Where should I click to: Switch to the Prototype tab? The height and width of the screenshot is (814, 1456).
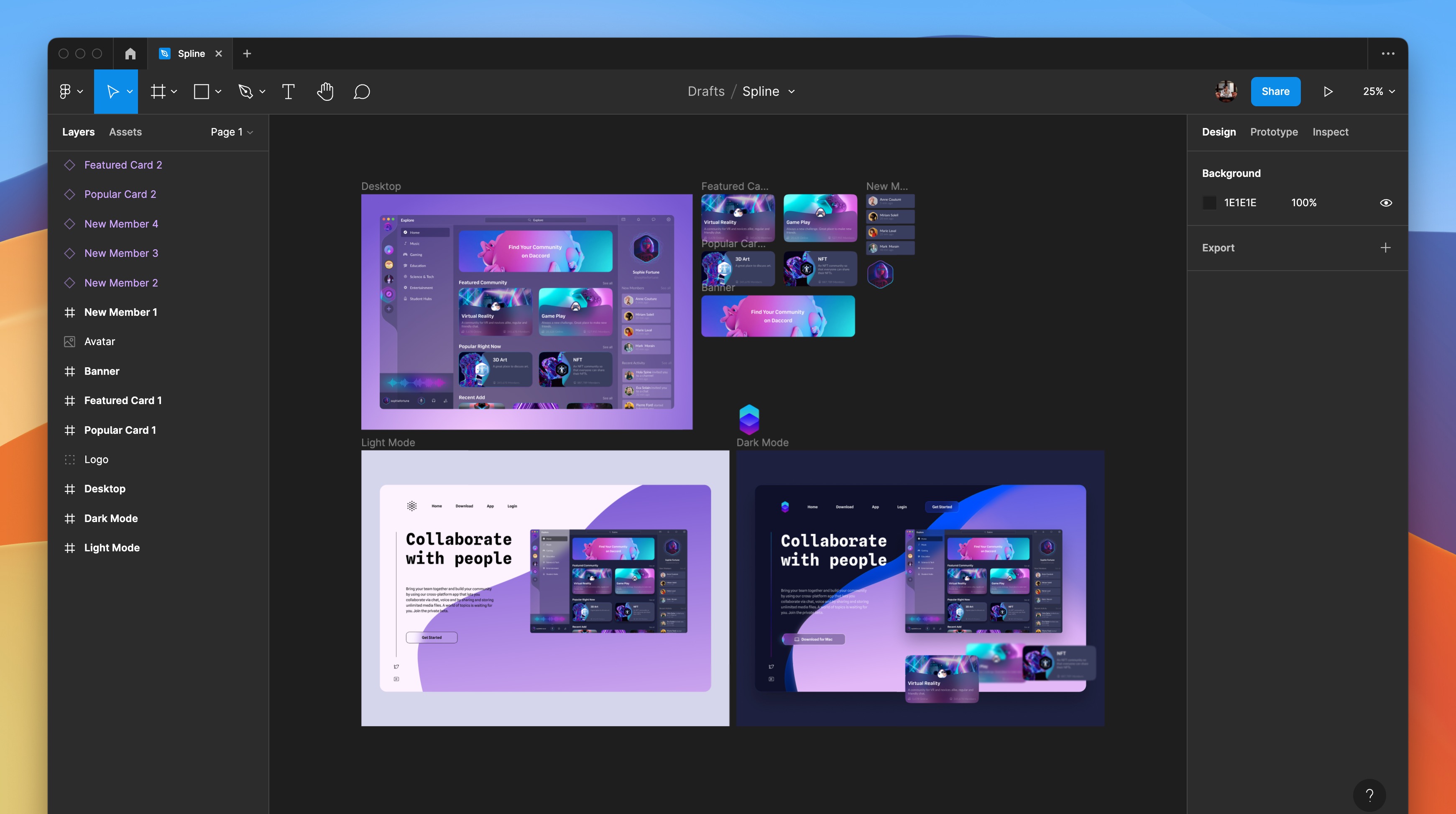[x=1273, y=132]
